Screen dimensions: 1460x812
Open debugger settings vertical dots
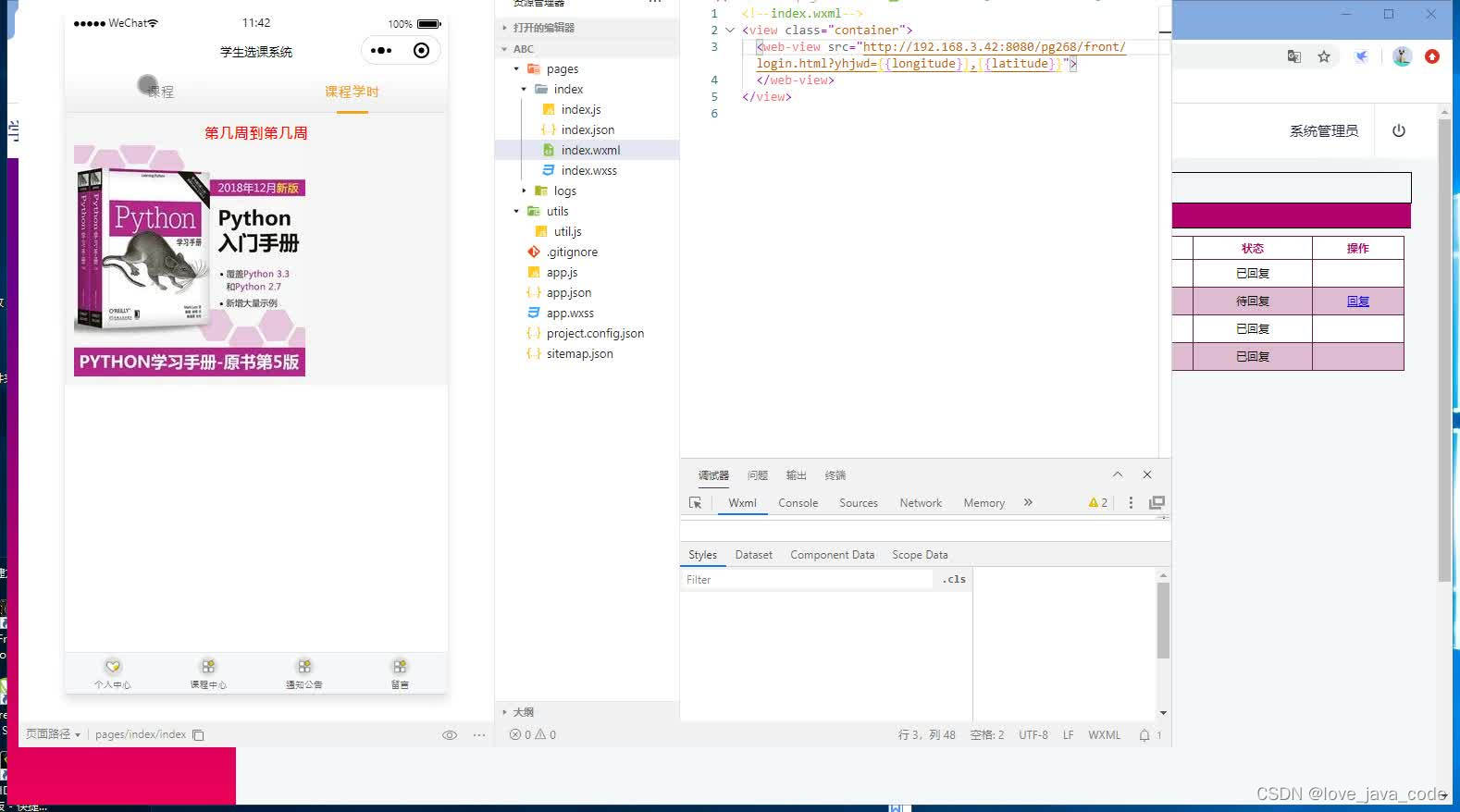coord(1131,503)
